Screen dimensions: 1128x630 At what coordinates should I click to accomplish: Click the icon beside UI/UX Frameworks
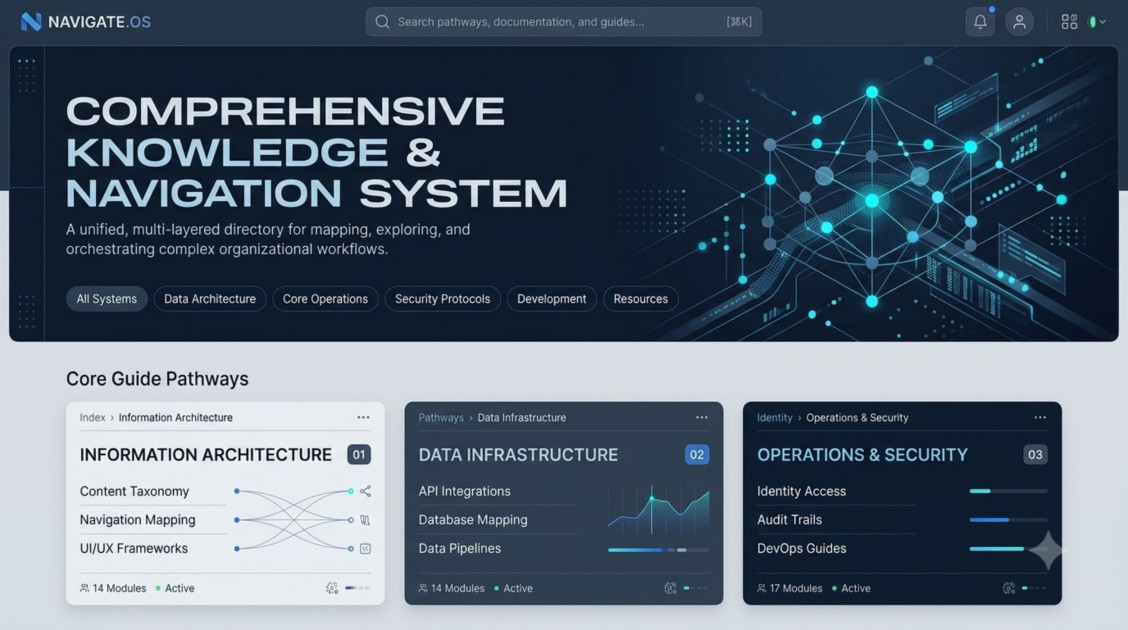(365, 549)
